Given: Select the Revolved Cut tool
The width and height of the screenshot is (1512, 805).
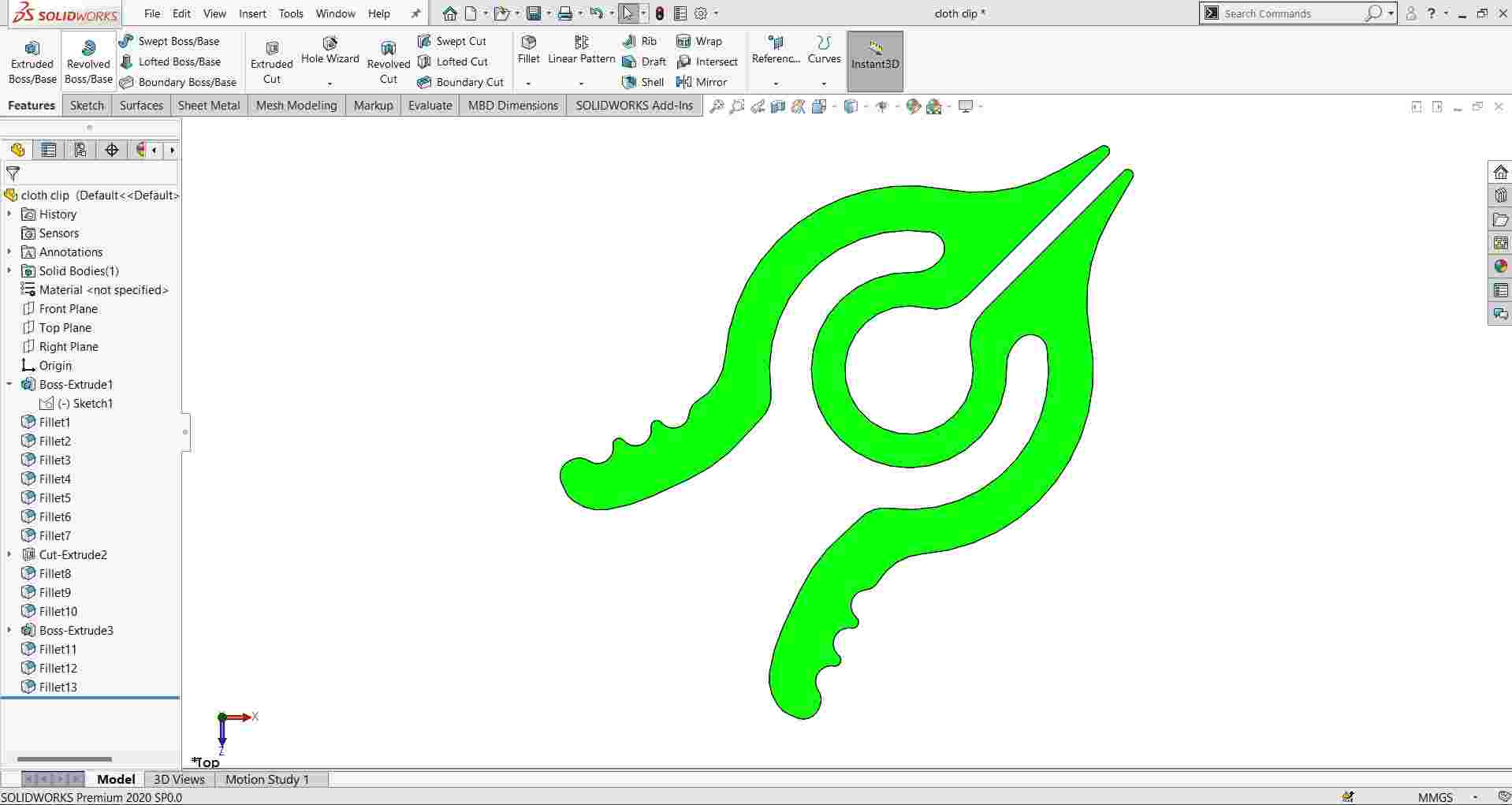Looking at the screenshot, I should pos(389,62).
